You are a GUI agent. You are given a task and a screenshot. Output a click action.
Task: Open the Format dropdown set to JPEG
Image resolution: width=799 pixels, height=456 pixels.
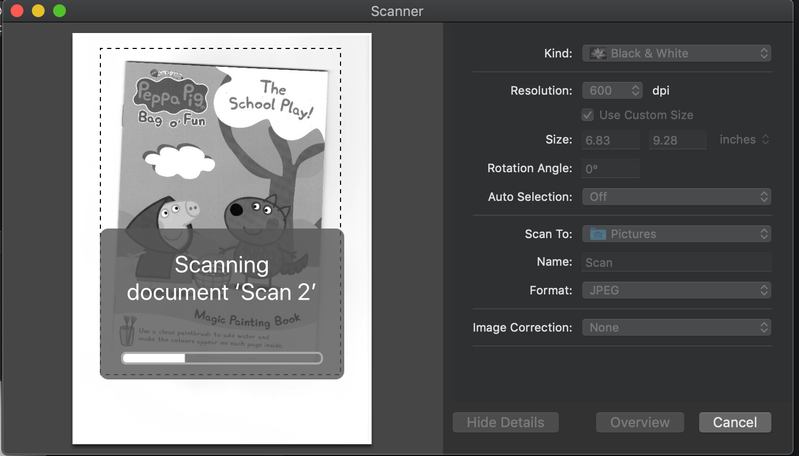click(676, 290)
